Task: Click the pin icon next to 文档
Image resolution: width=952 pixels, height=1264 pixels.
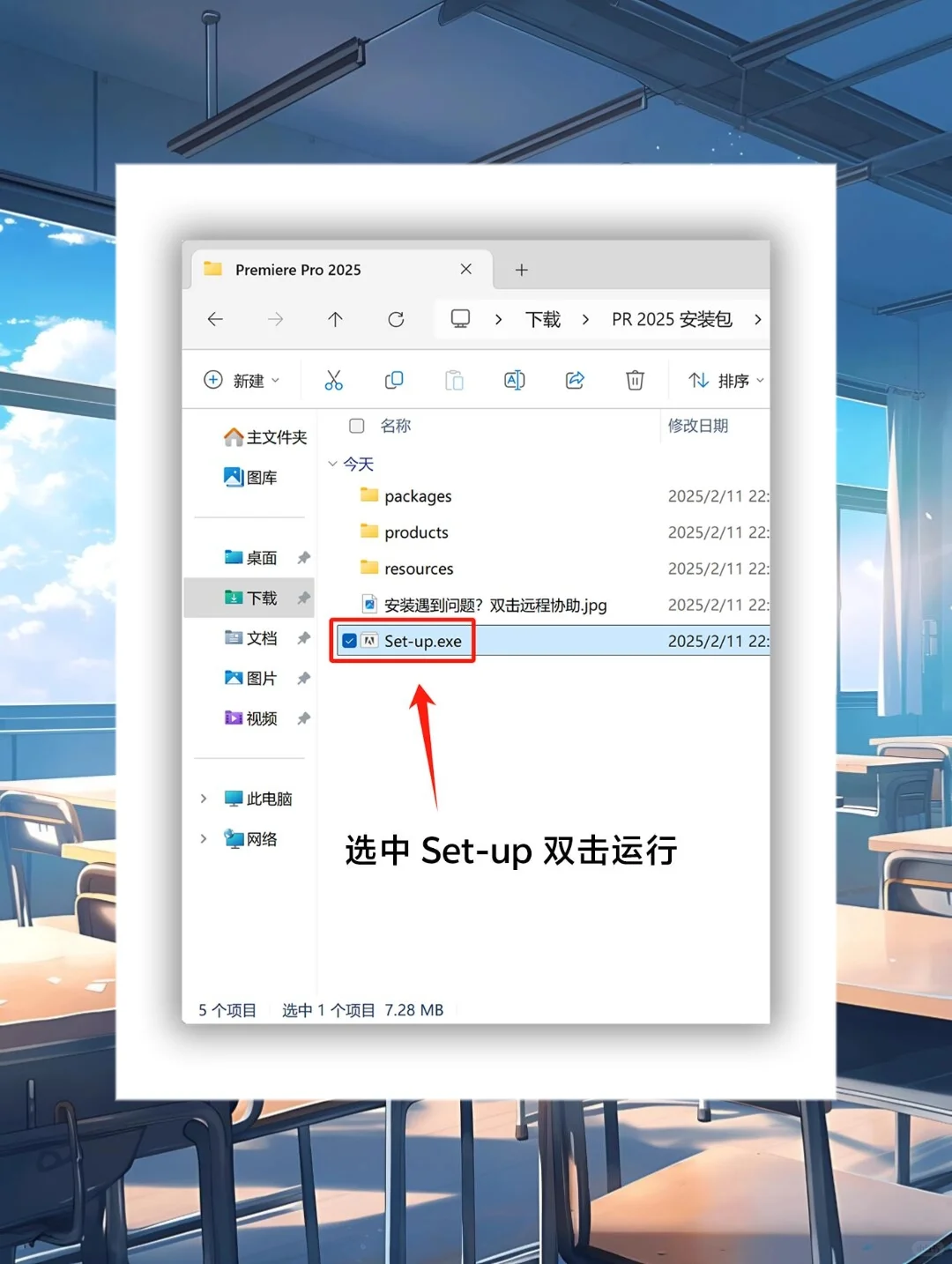Action: (303, 637)
